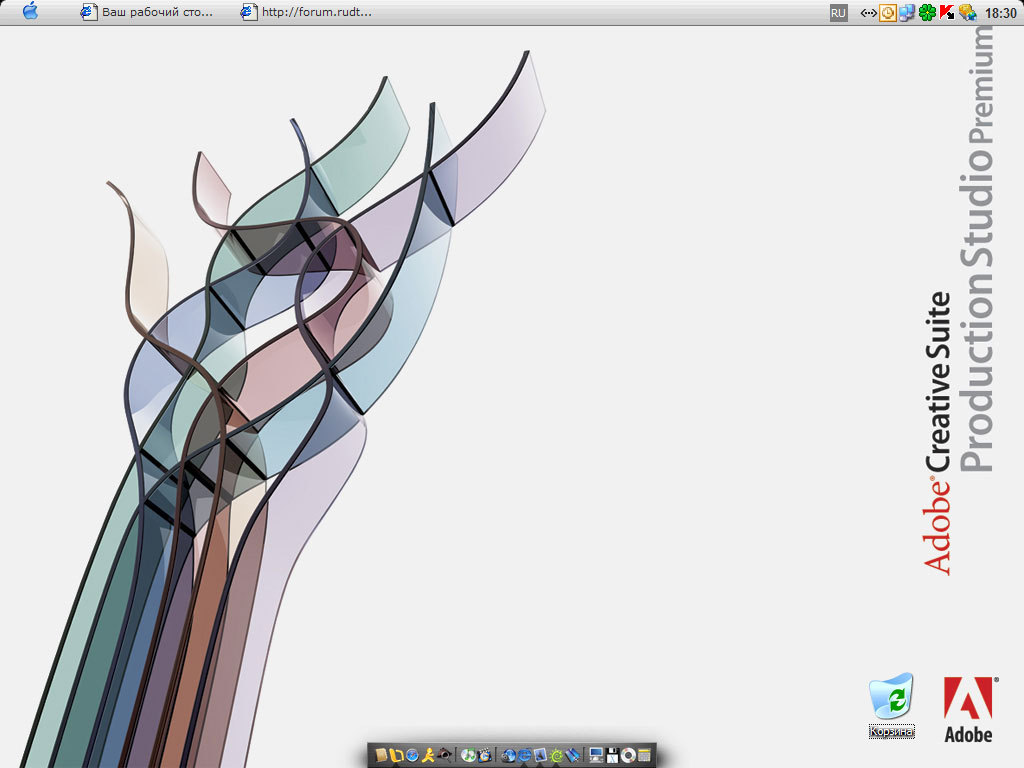Launch the iTunes disc icon in dock
Viewport: 1024px width, 768px height.
[x=468, y=756]
